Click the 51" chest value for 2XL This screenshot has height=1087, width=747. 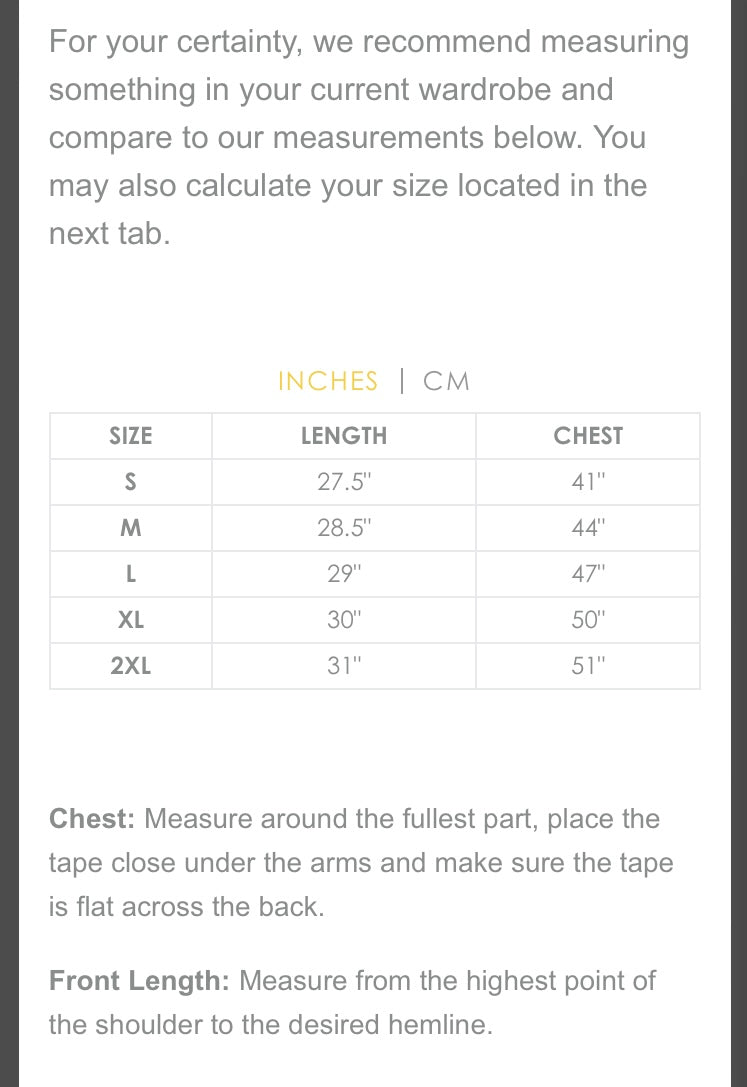(588, 666)
